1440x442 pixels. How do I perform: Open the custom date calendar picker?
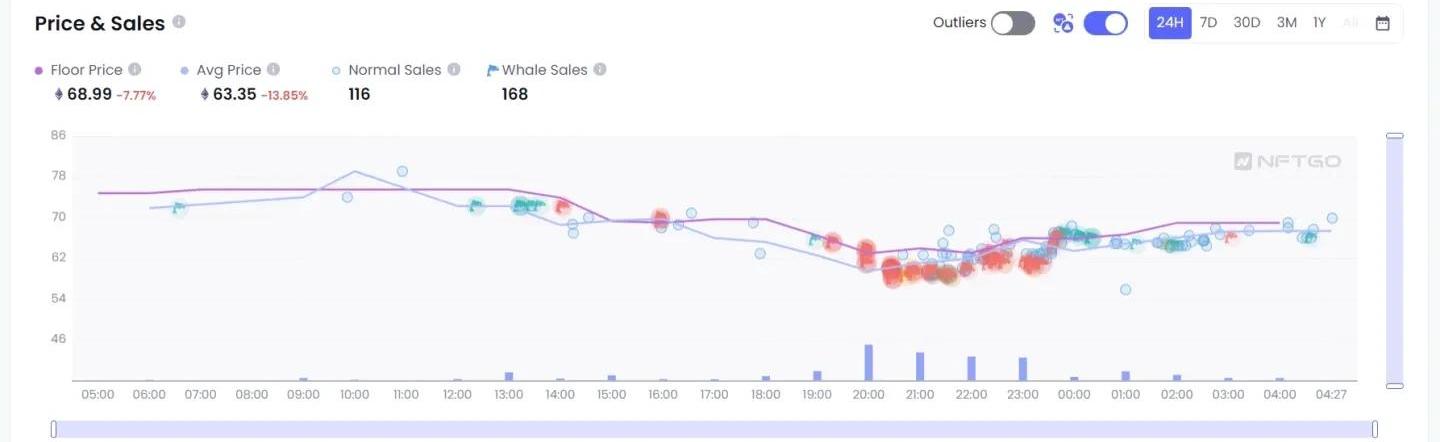[x=1382, y=23]
